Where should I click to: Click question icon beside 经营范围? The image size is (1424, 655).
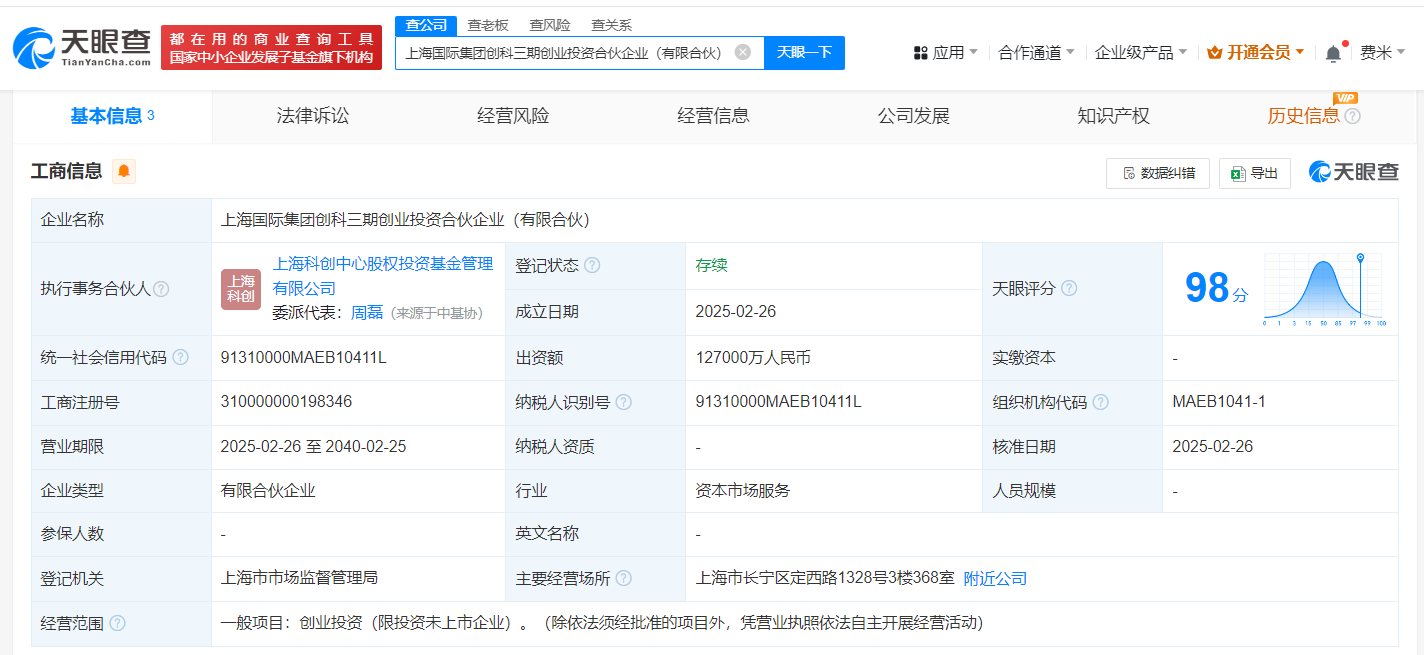[x=118, y=623]
